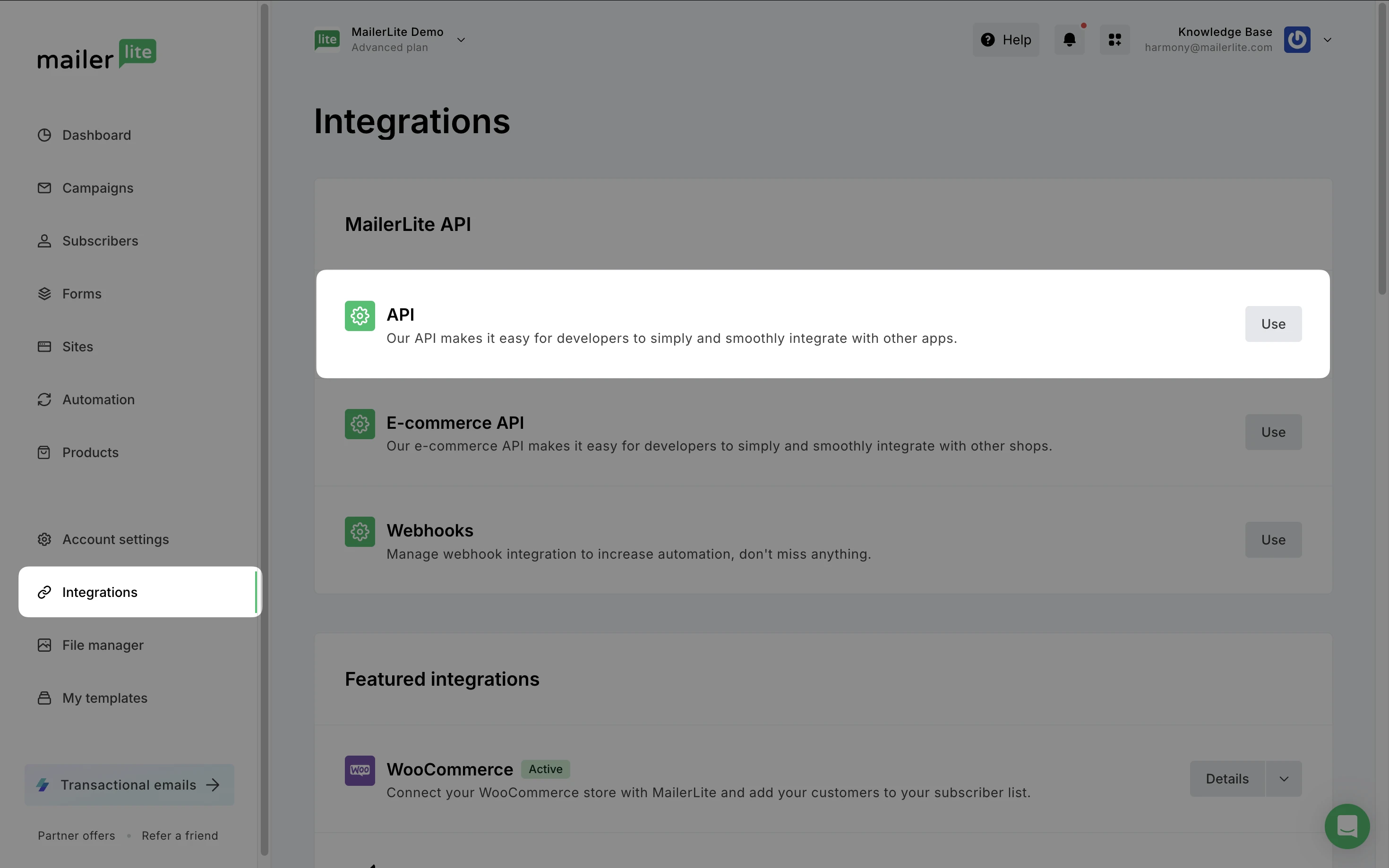Expand the WooCommerce Details dropdown arrow

point(1284,778)
